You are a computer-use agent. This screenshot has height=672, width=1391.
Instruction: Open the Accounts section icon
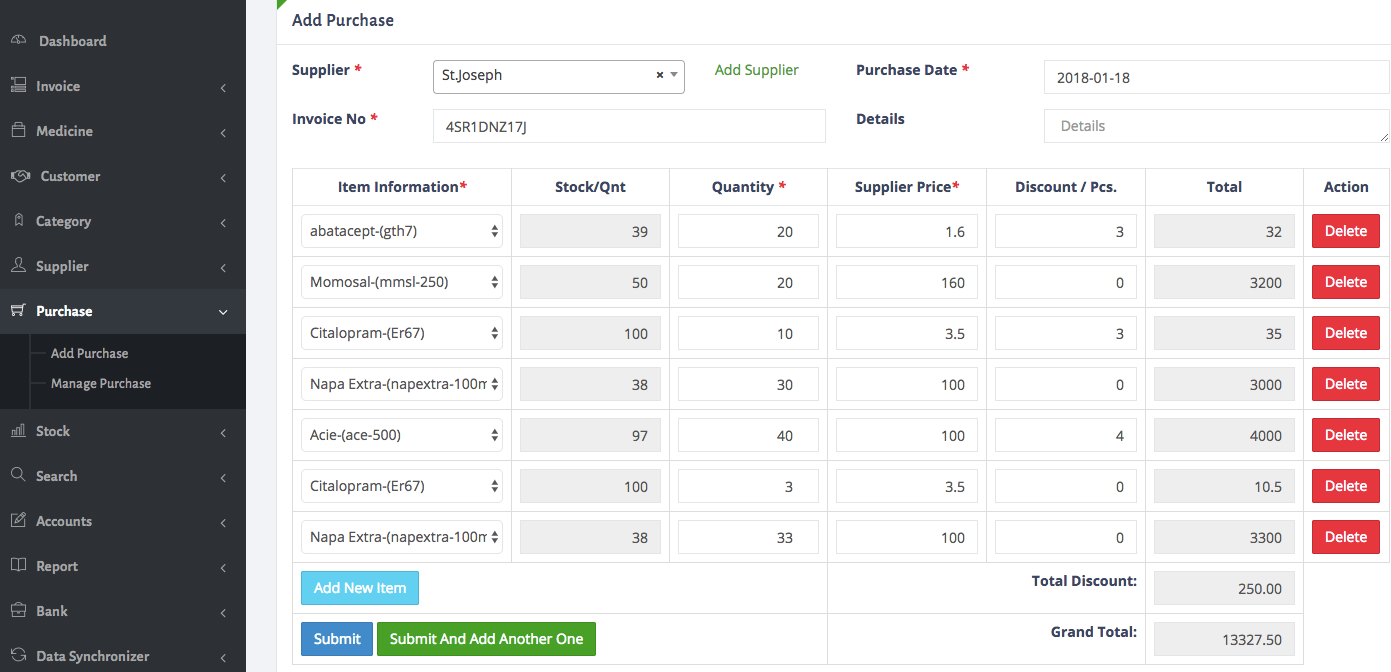pos(18,521)
